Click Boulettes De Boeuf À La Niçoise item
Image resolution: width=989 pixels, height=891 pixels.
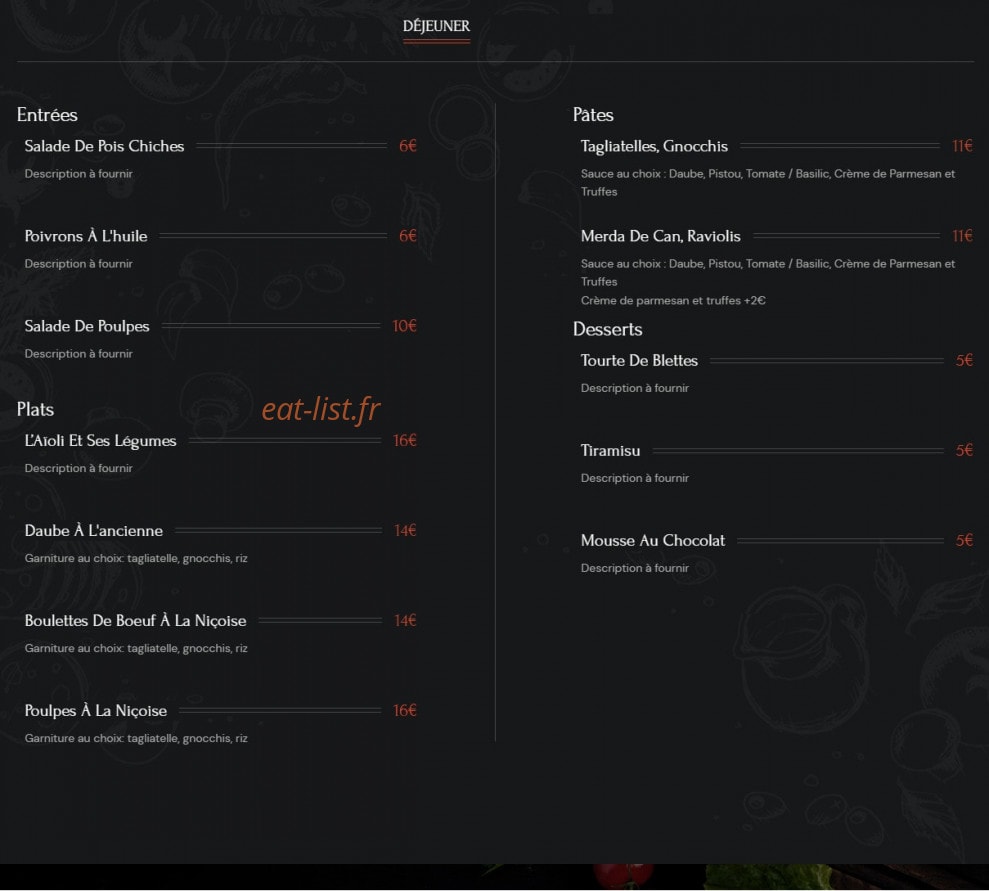[x=136, y=621]
